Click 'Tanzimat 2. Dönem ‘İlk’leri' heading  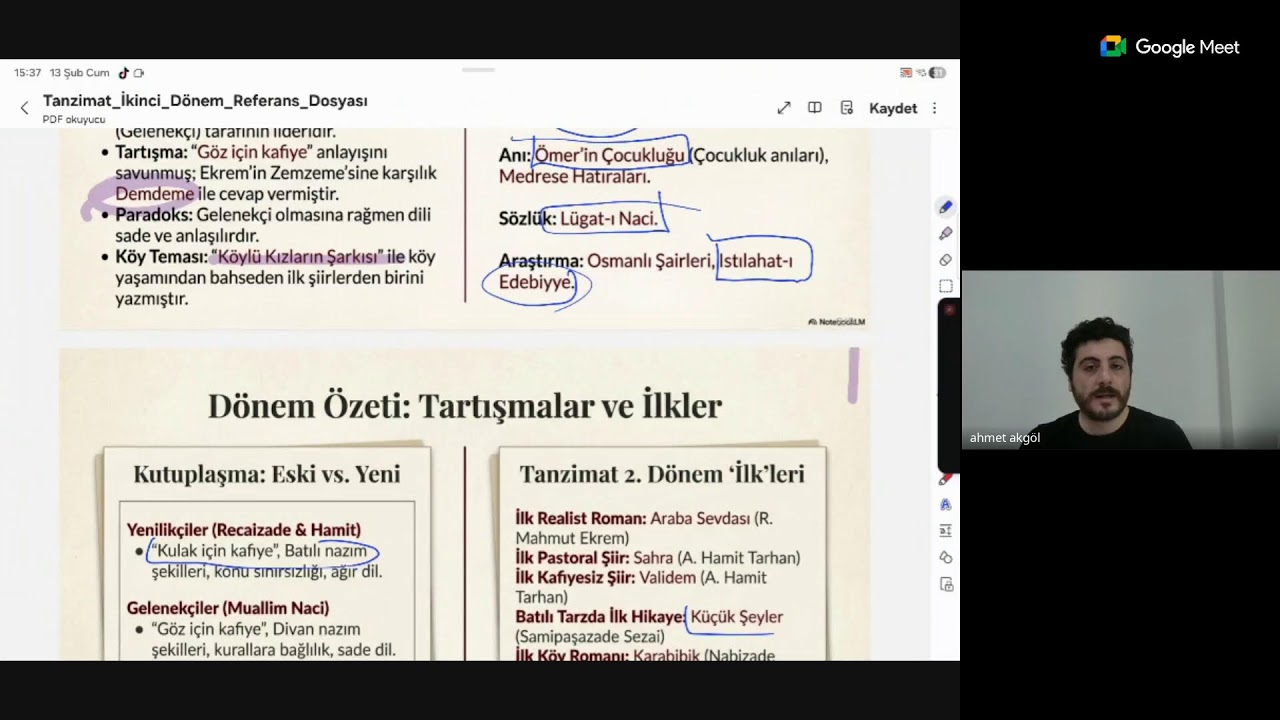click(x=662, y=474)
